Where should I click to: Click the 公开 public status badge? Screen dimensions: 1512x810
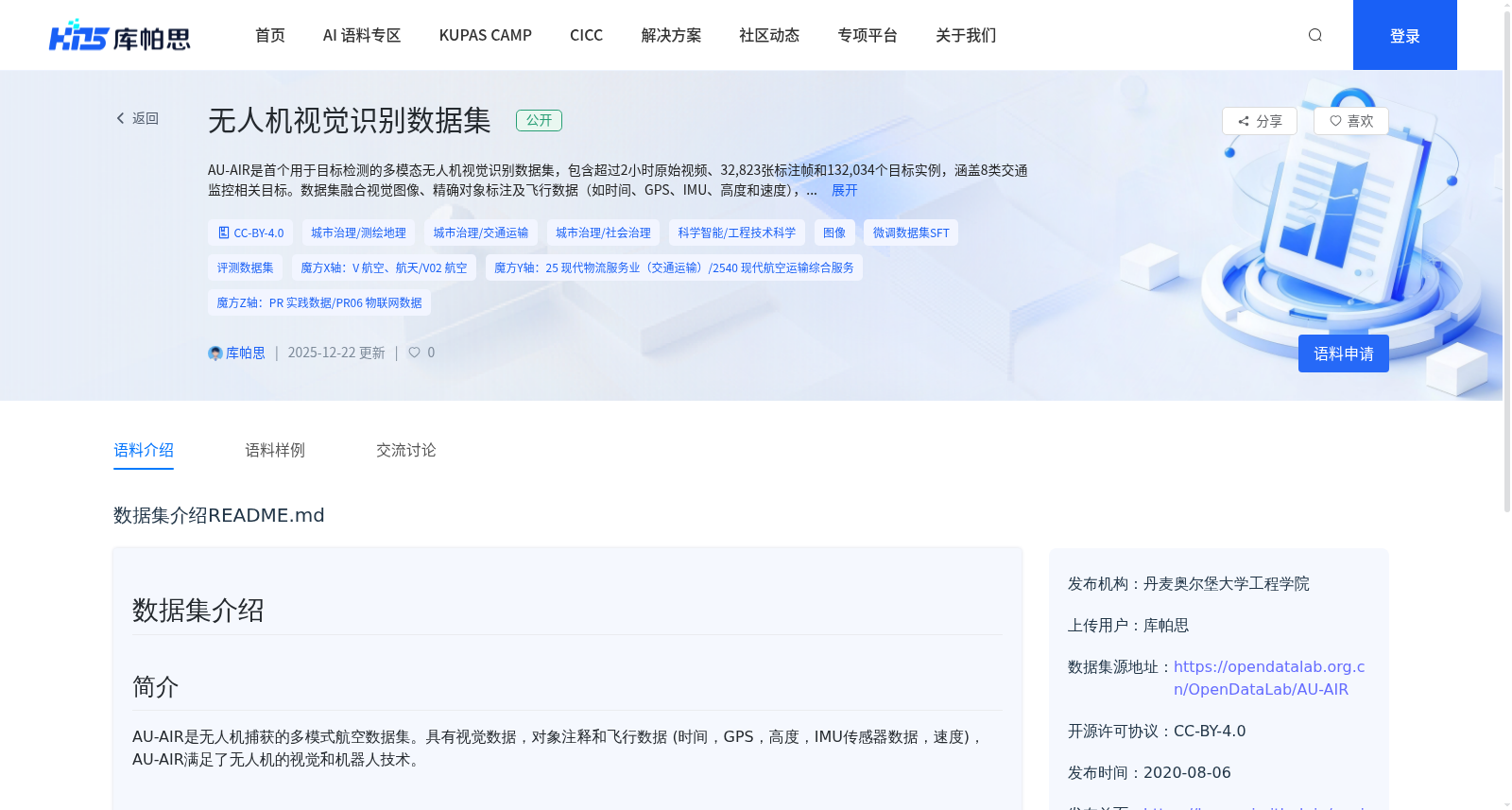[539, 120]
